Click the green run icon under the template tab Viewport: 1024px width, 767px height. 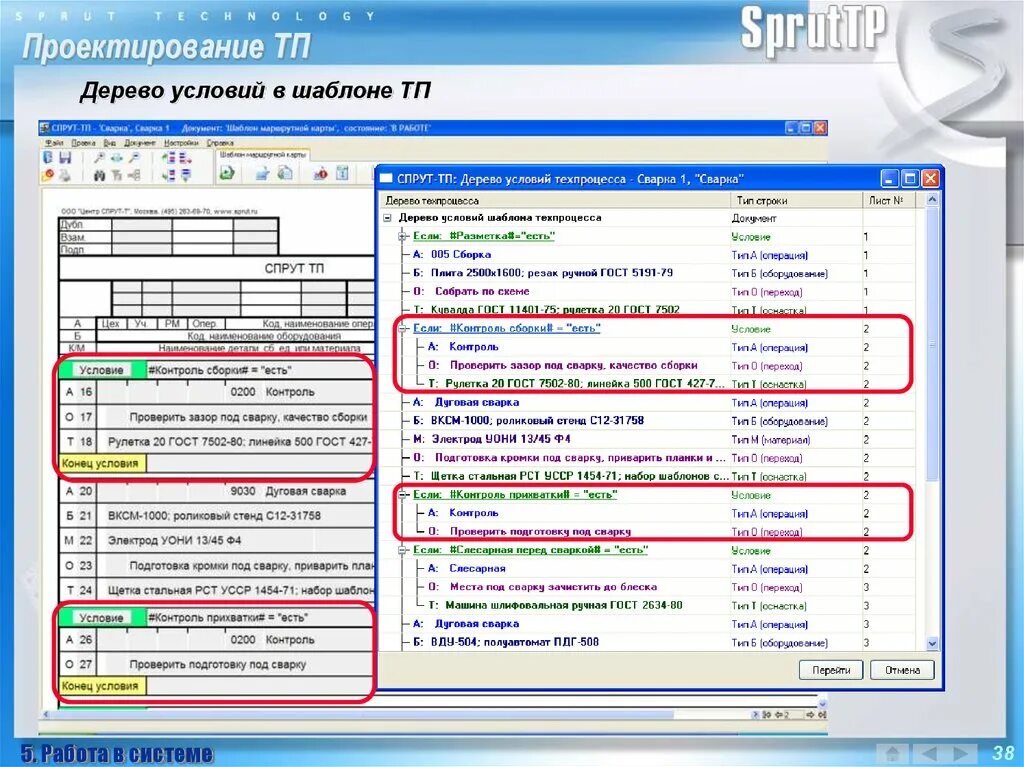(x=227, y=173)
